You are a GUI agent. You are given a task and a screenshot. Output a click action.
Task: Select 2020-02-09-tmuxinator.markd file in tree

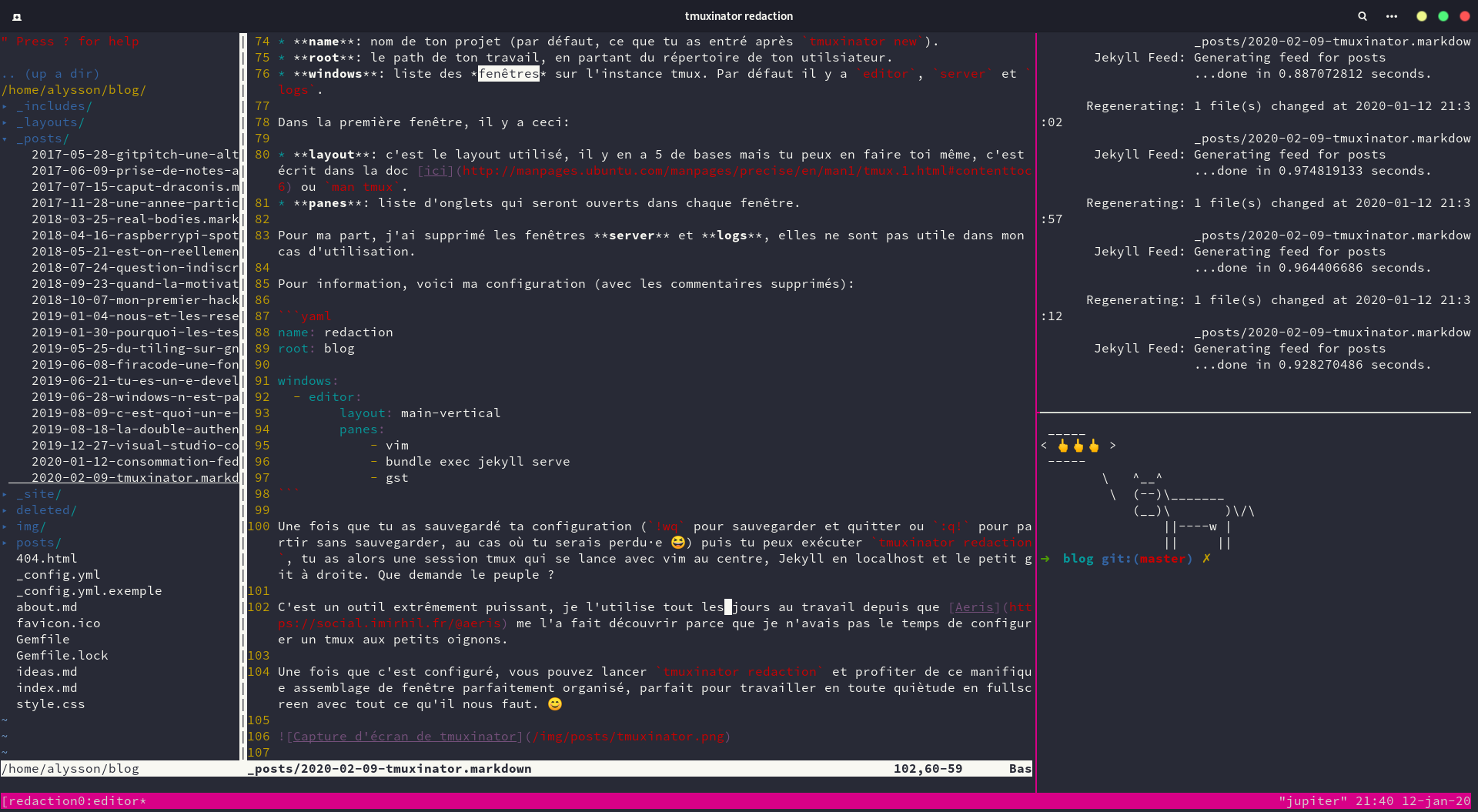[x=135, y=478]
